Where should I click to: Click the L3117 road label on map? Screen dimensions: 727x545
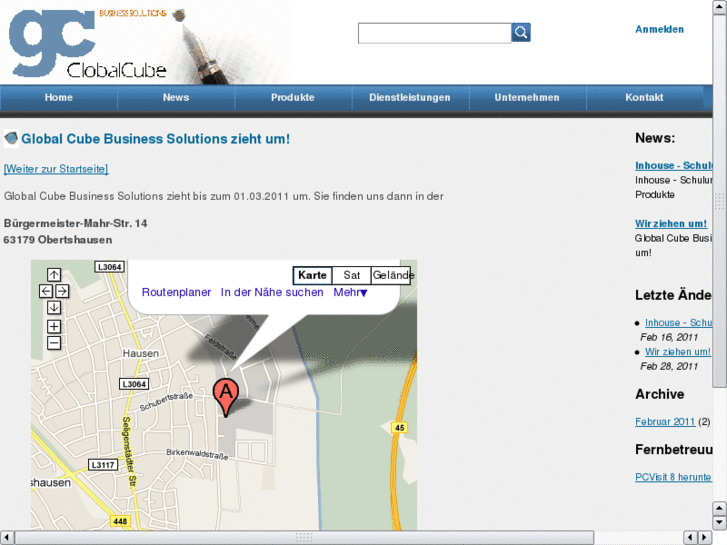pyautogui.click(x=103, y=465)
